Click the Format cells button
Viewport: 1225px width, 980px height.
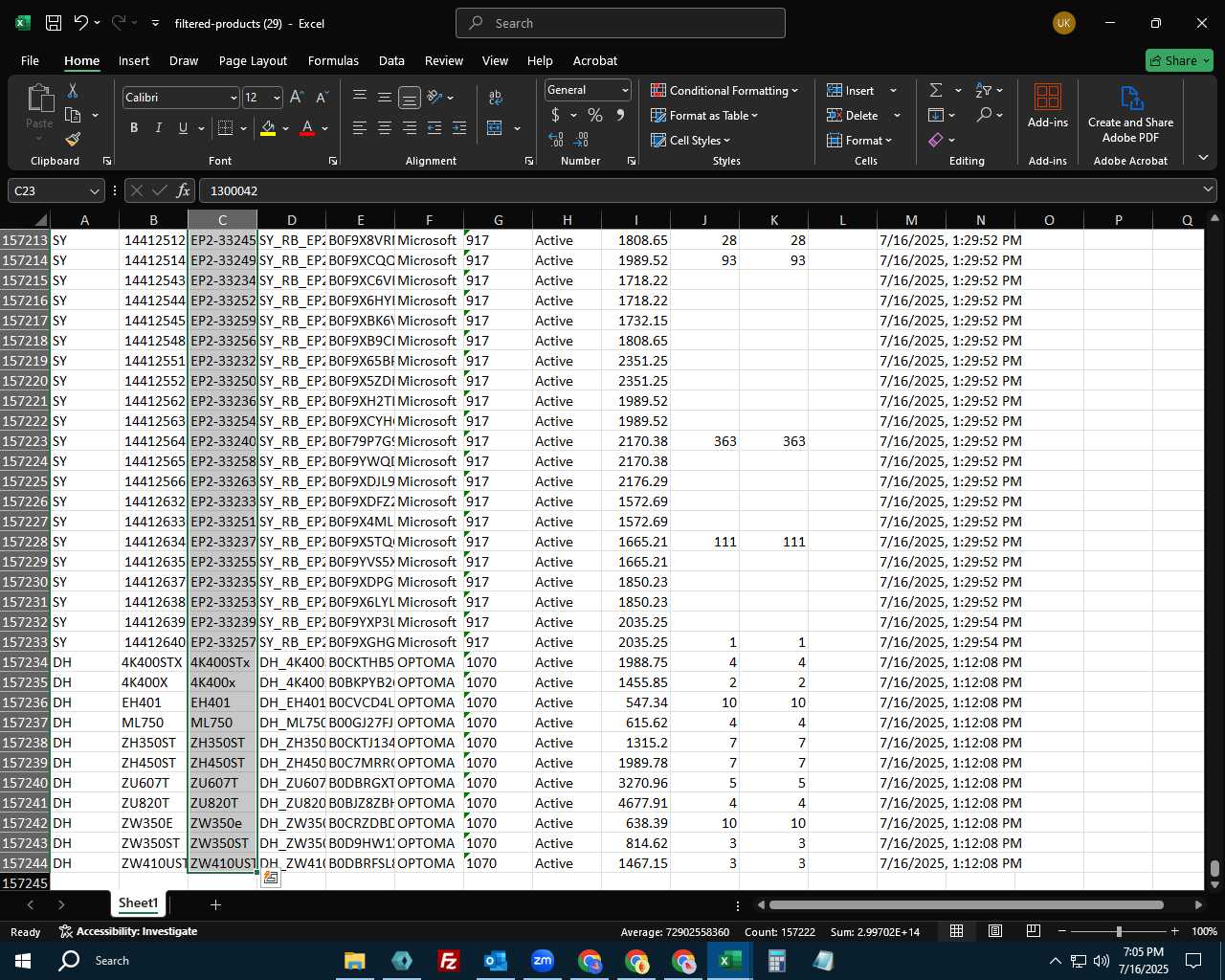859,140
